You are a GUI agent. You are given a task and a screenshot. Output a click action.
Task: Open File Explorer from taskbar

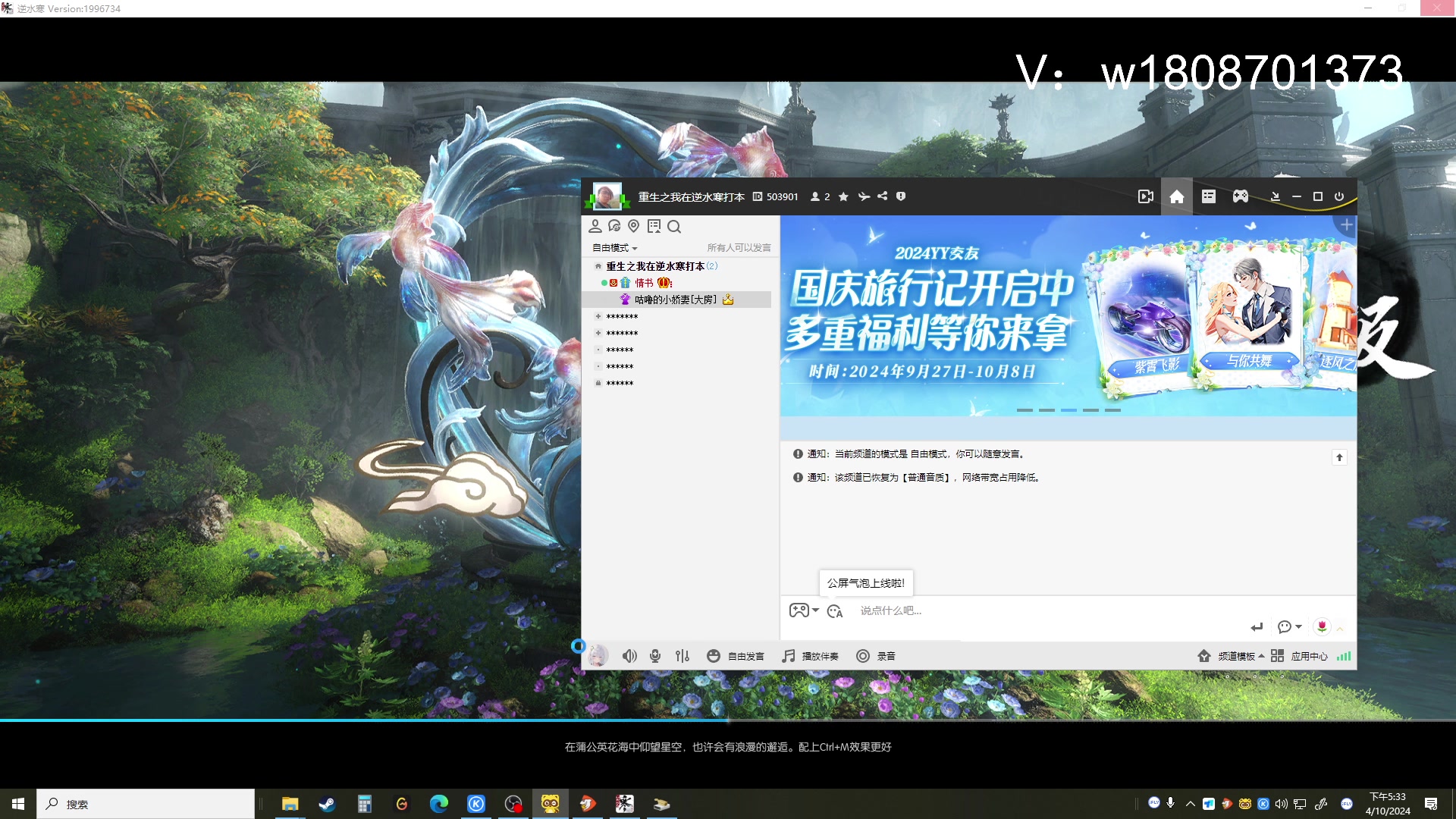click(x=290, y=804)
